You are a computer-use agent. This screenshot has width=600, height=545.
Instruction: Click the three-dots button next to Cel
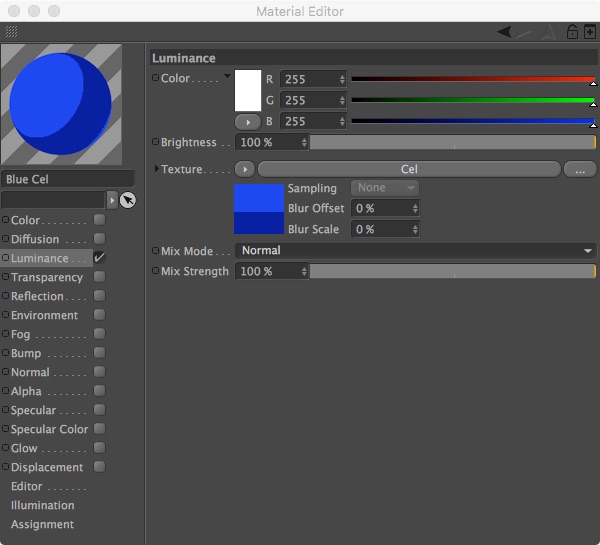point(580,170)
